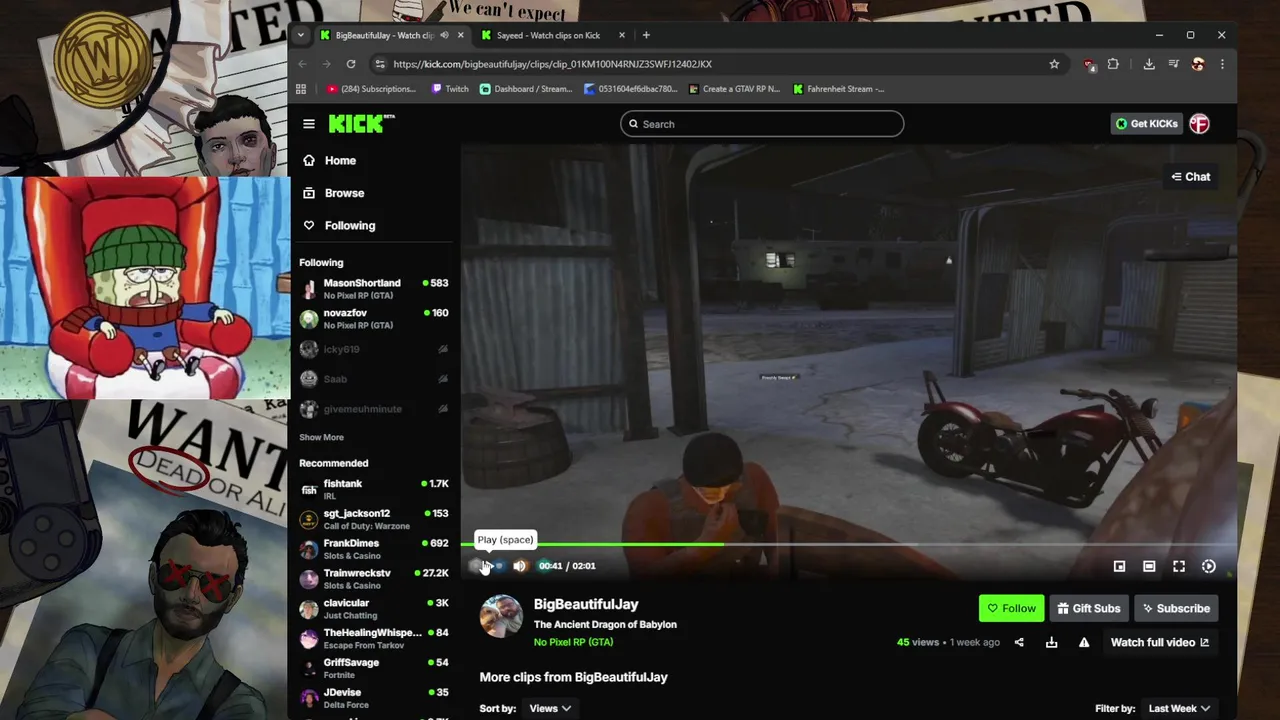Open the Chat panel button
This screenshot has width=1280, height=720.
click(1191, 177)
